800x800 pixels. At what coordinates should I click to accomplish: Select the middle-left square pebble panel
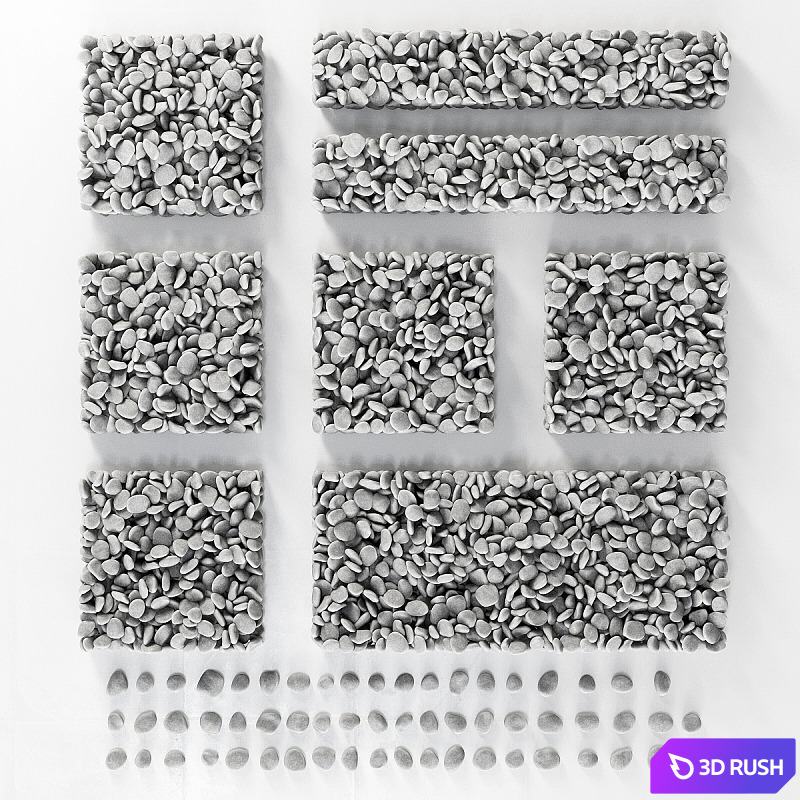click(171, 342)
